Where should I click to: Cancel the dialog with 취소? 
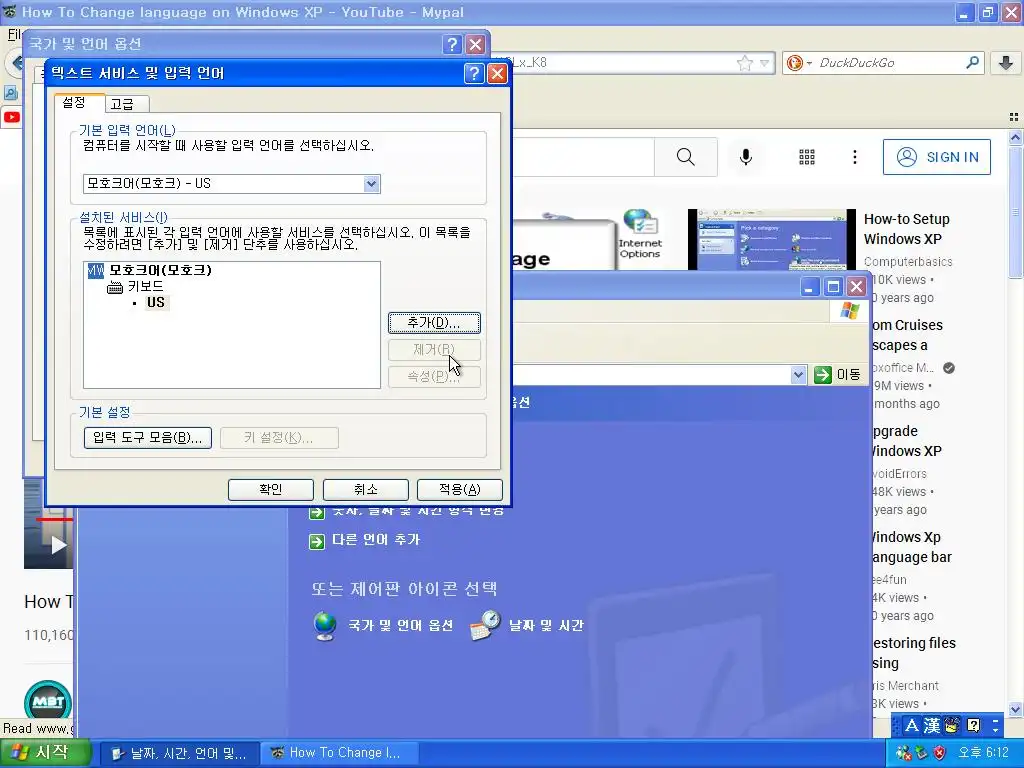coord(366,489)
